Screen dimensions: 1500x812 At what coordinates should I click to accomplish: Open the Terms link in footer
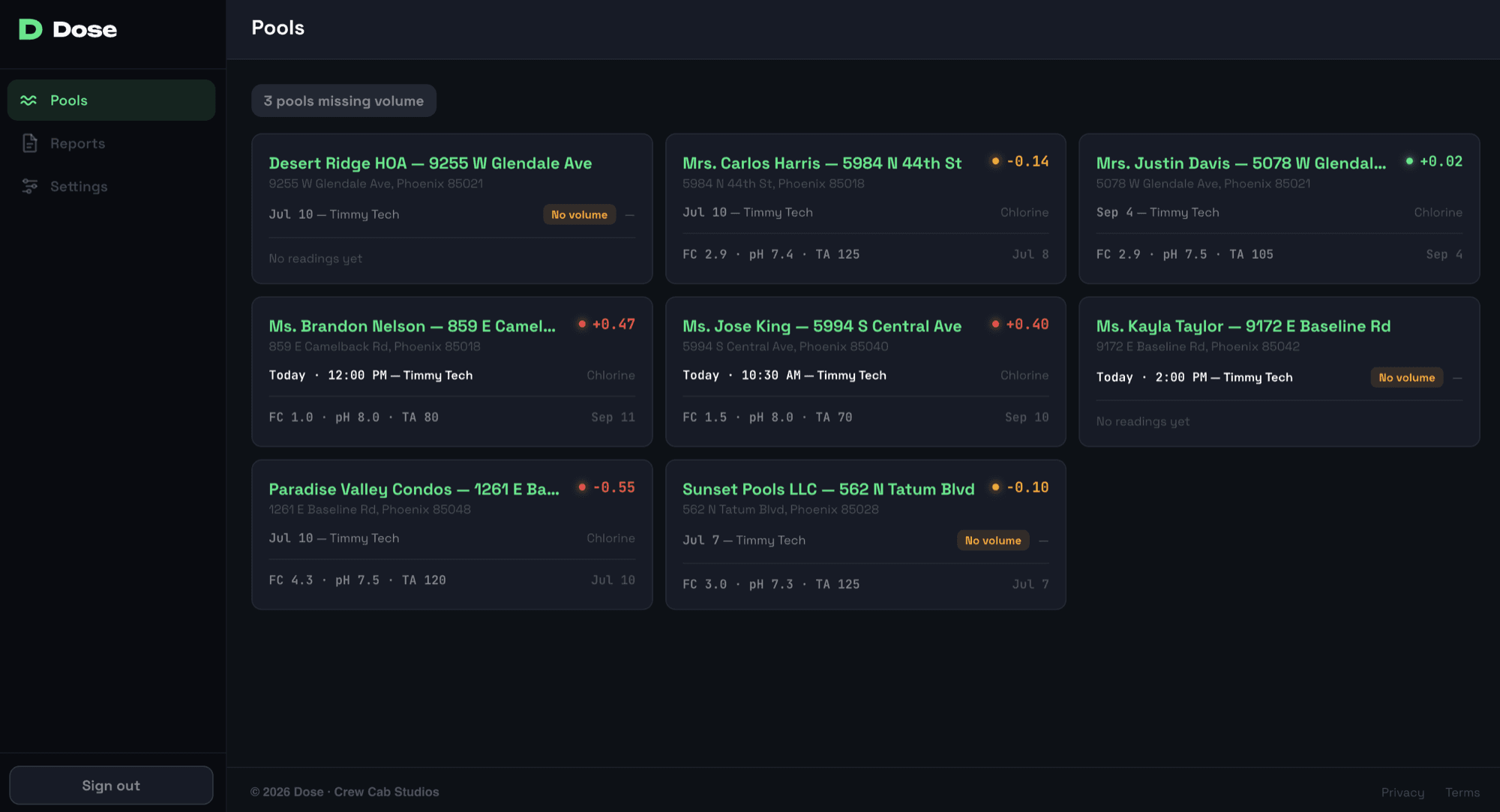[1462, 793]
